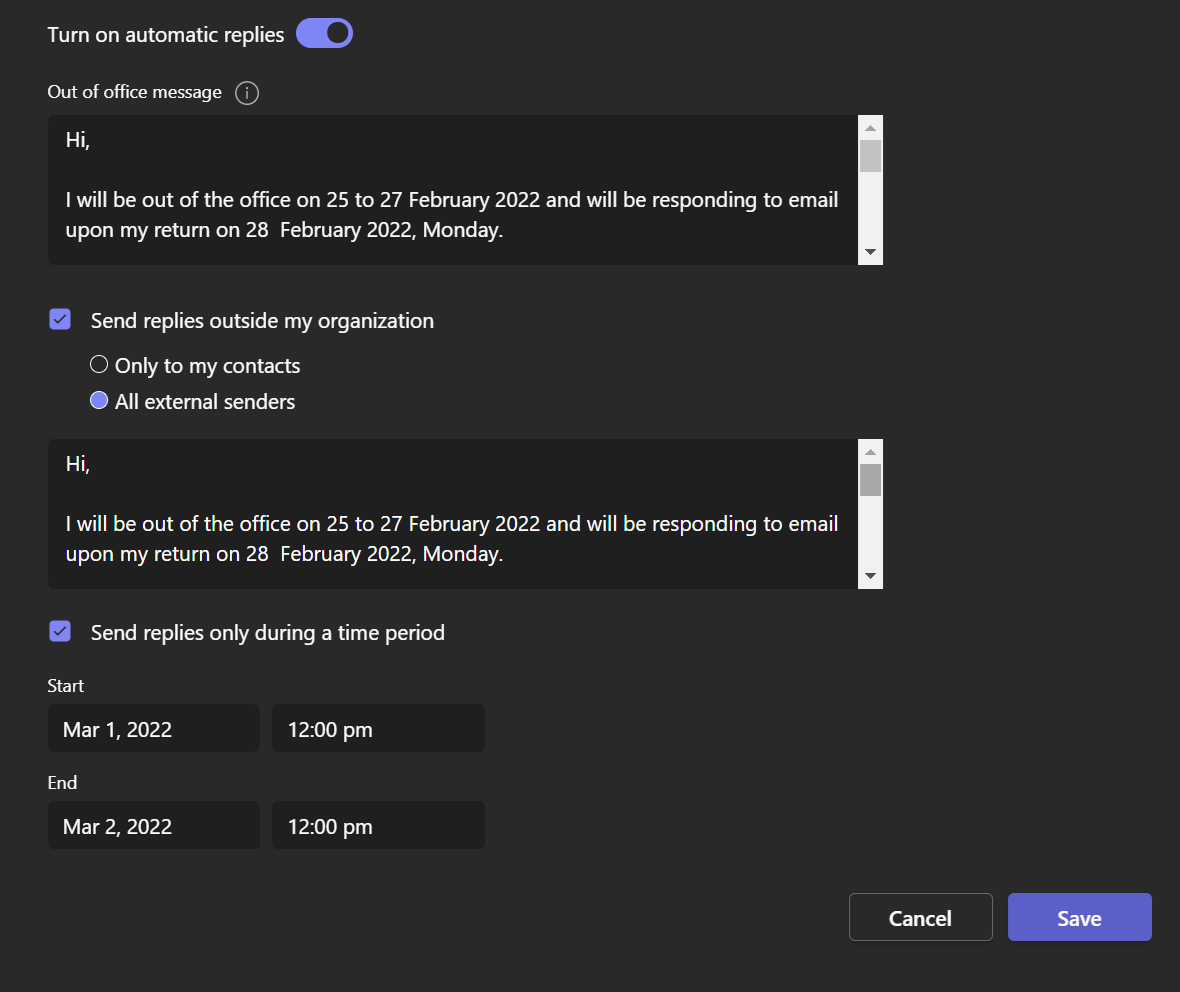Click the out of office info icon
Screen dimensions: 1180x992
(x=247, y=93)
